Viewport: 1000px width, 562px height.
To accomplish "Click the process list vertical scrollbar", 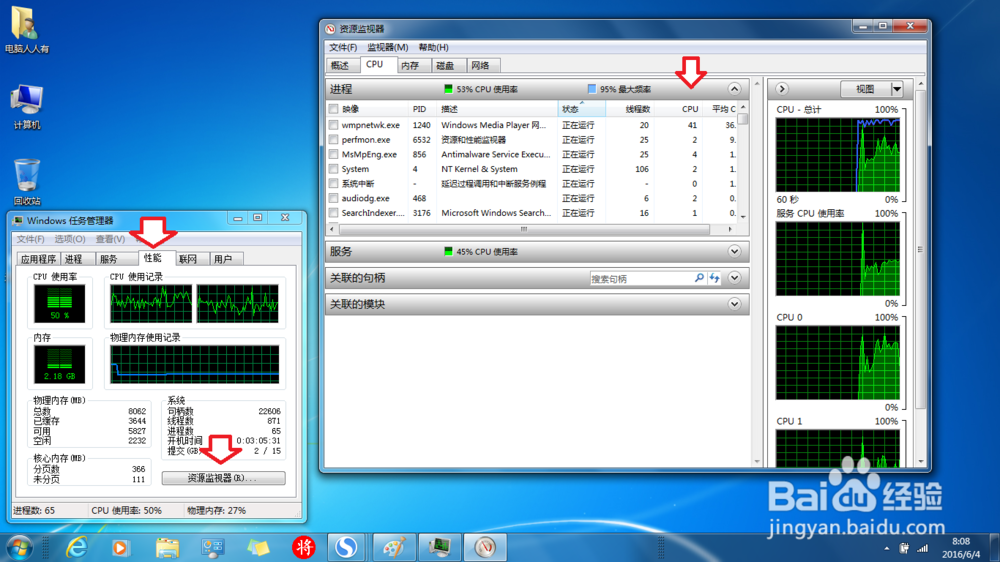I will 743,162.
